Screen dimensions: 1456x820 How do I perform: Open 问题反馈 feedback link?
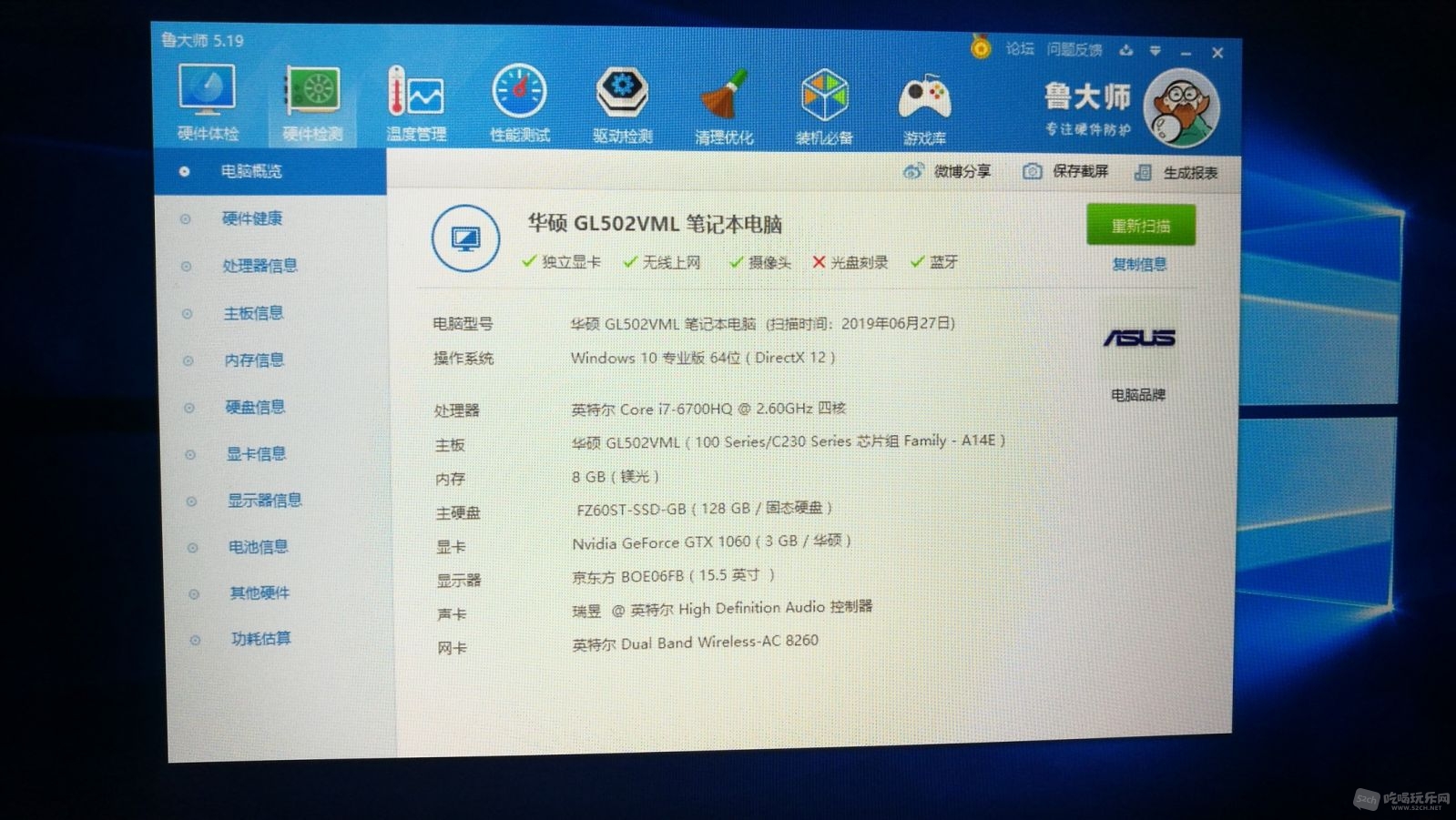[1074, 49]
